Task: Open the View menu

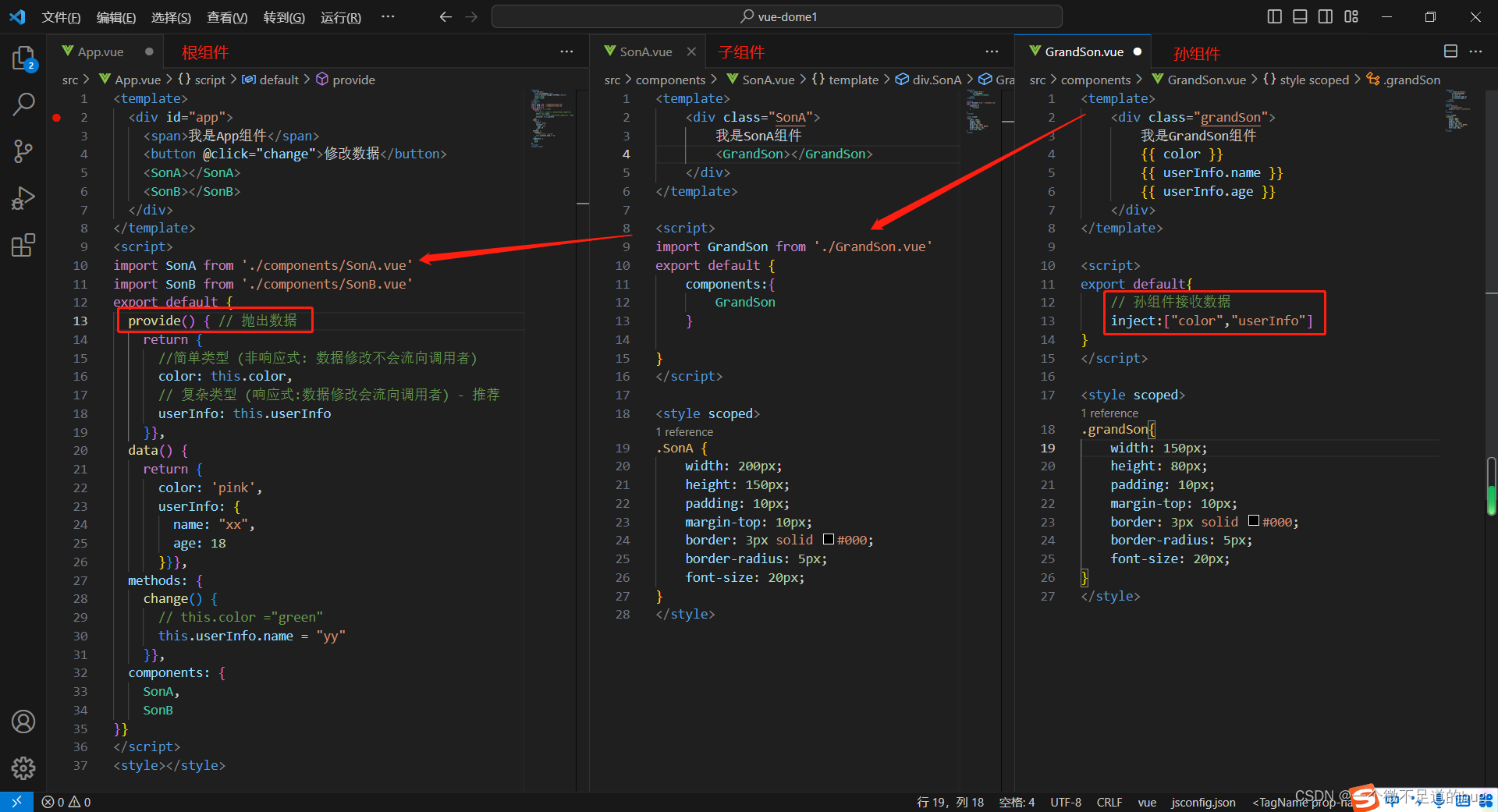Action: (x=227, y=17)
